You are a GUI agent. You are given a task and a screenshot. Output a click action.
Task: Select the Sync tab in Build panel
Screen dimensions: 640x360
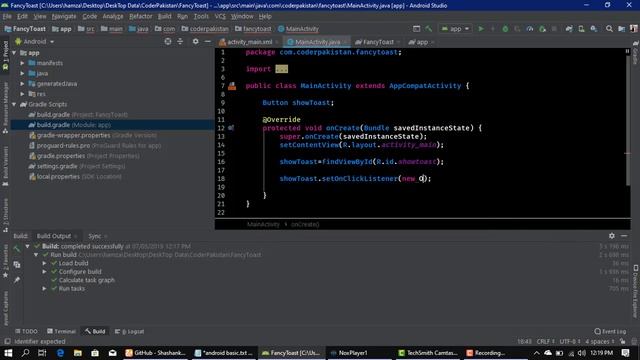click(x=95, y=236)
